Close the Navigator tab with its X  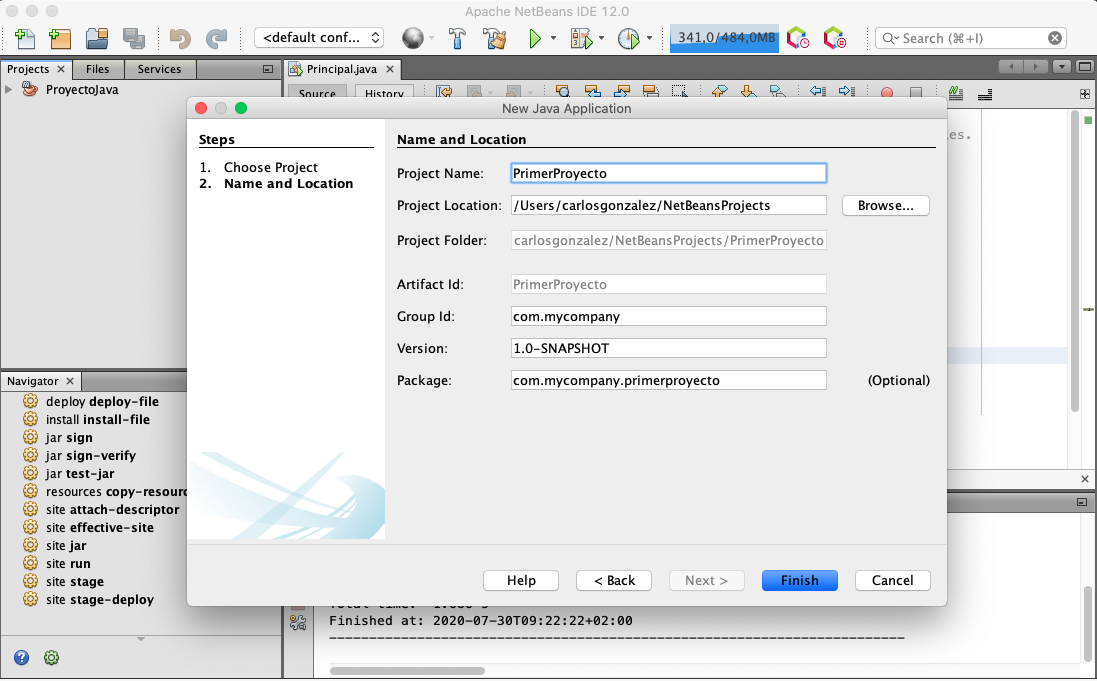coord(70,381)
